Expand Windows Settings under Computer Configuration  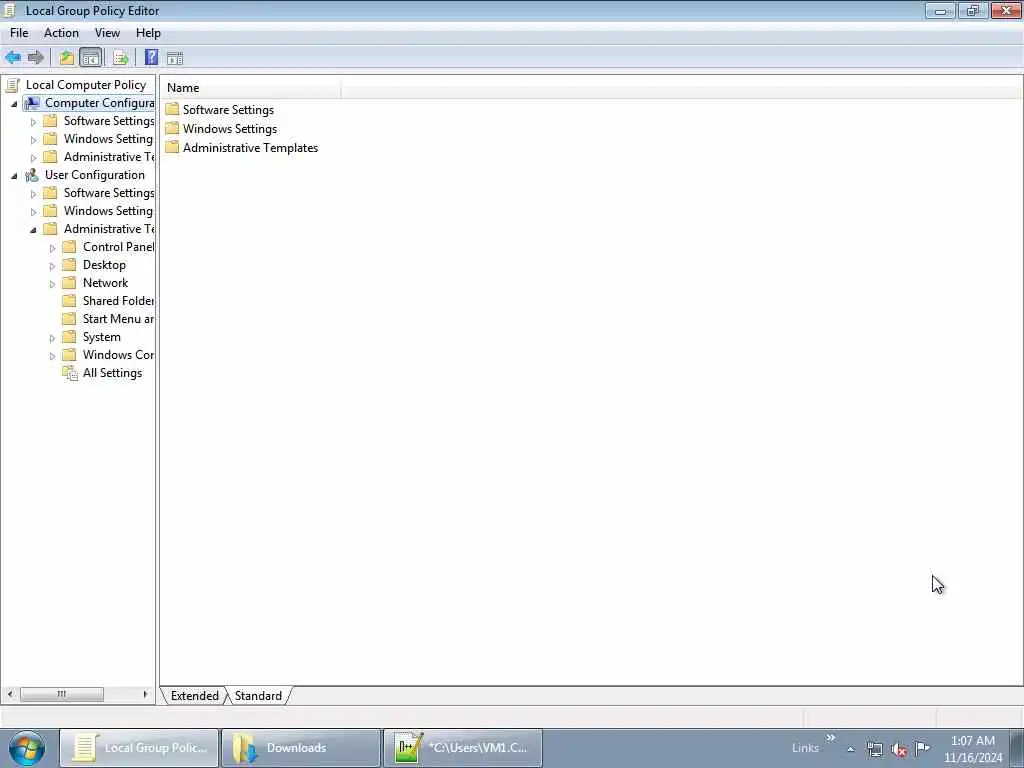coord(33,140)
